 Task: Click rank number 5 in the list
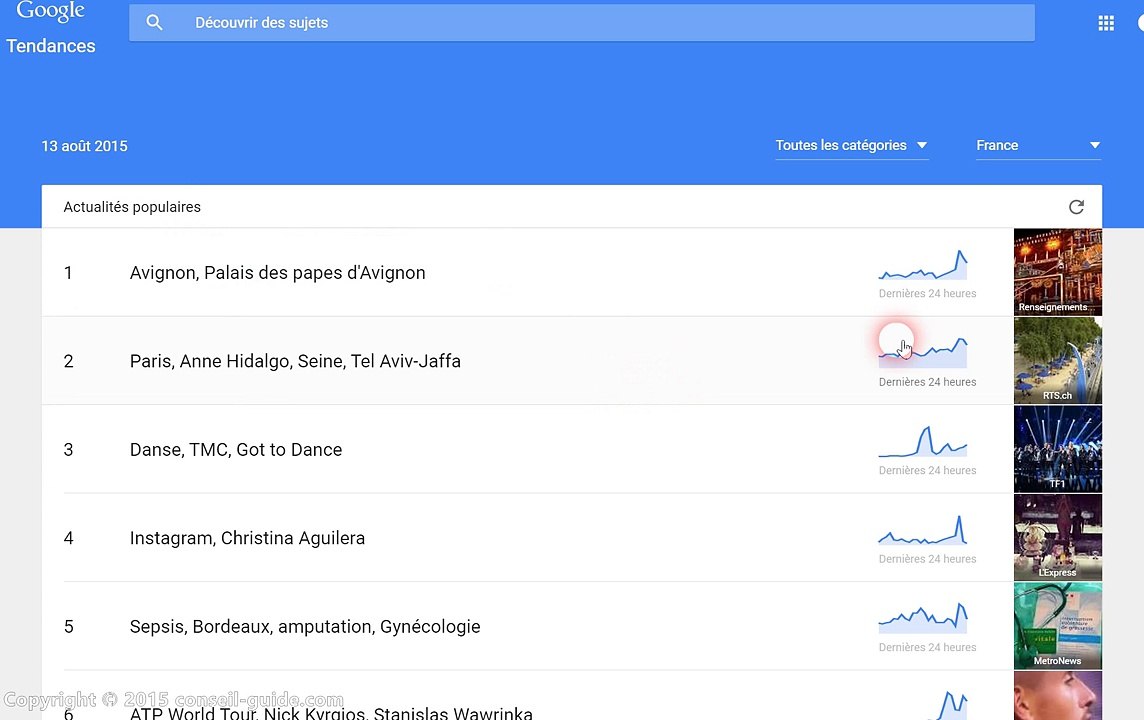coord(69,627)
